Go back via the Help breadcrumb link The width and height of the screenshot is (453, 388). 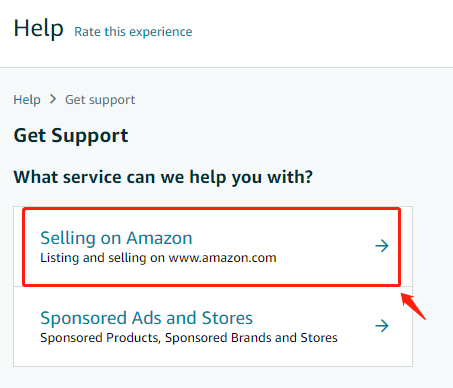(x=27, y=99)
